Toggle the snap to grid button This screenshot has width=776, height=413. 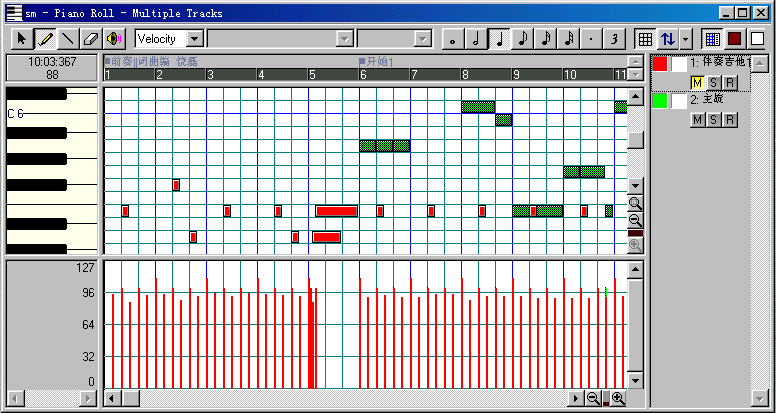[x=645, y=39]
